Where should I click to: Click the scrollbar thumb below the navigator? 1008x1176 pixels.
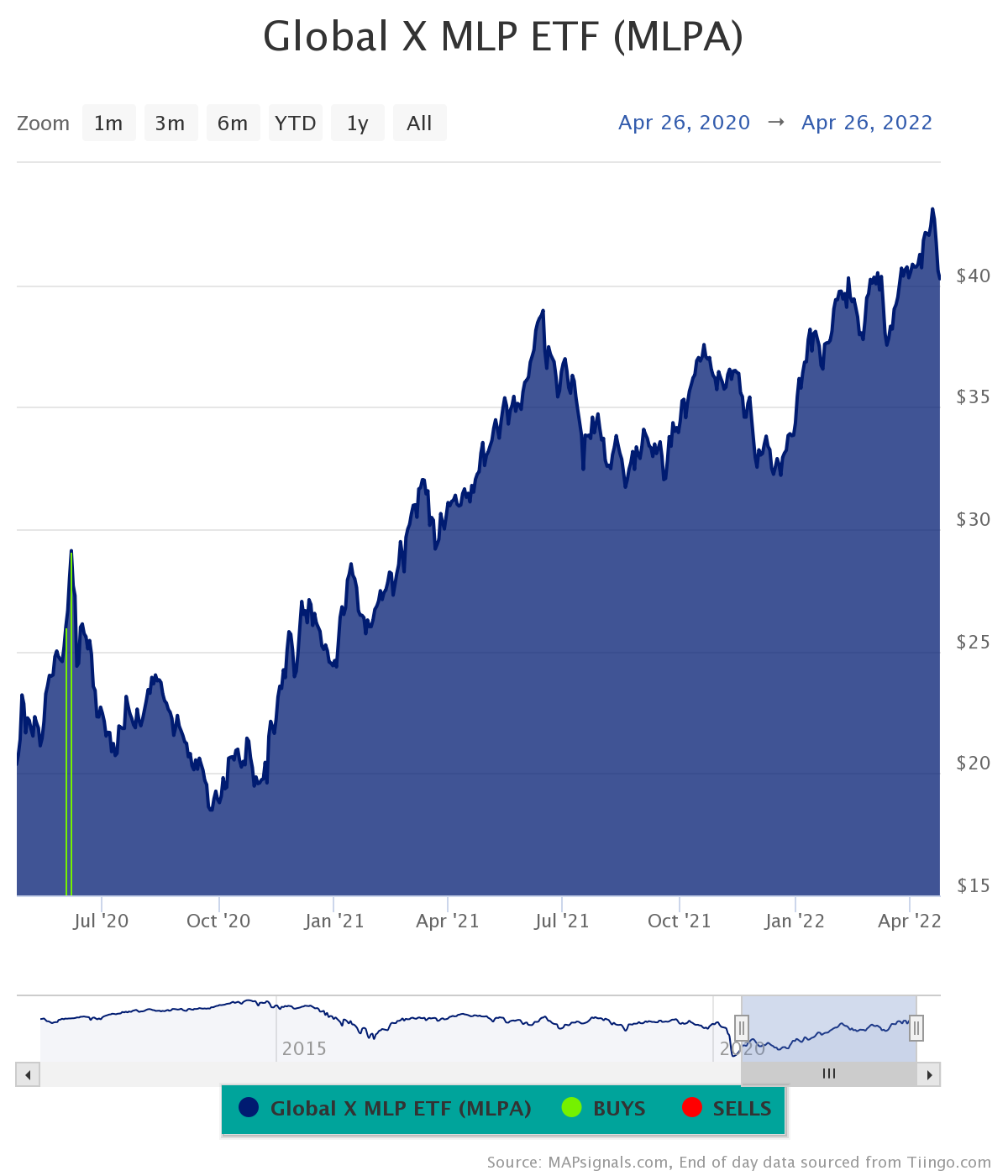click(830, 1074)
